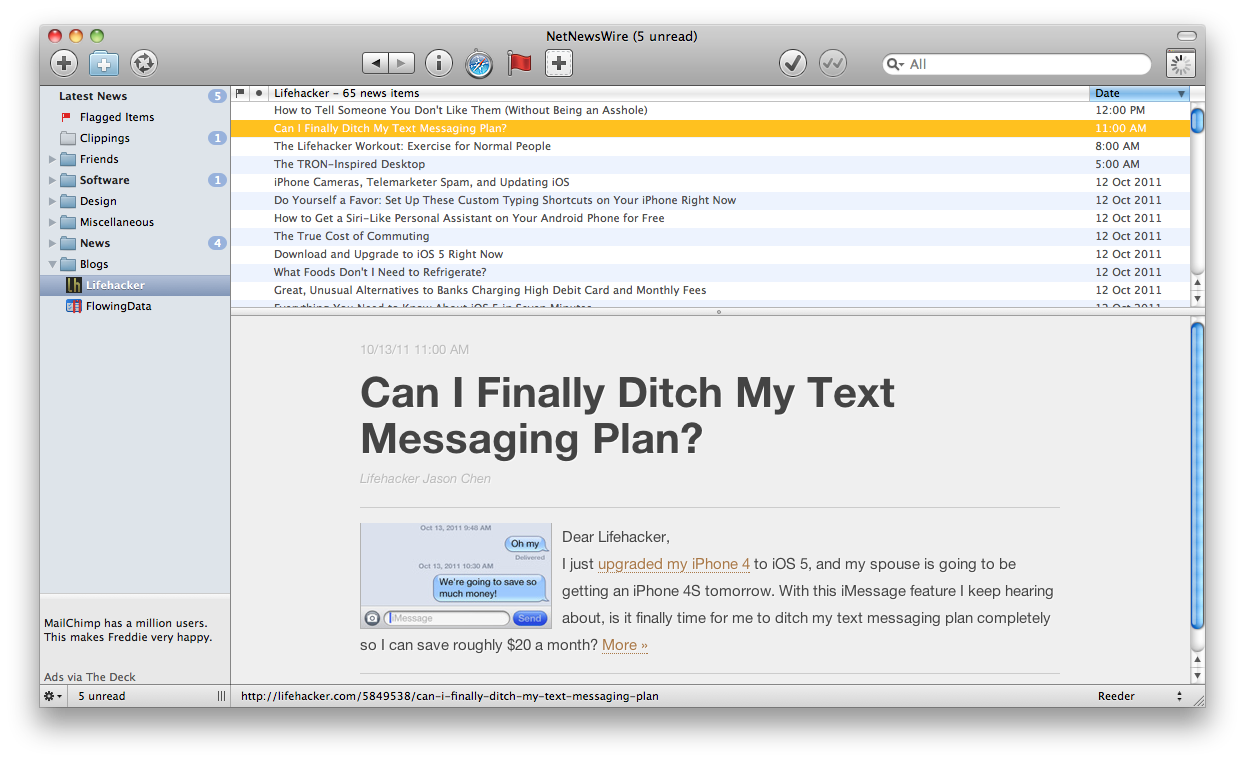Select the News folder label
The height and width of the screenshot is (762, 1245).
(95, 243)
